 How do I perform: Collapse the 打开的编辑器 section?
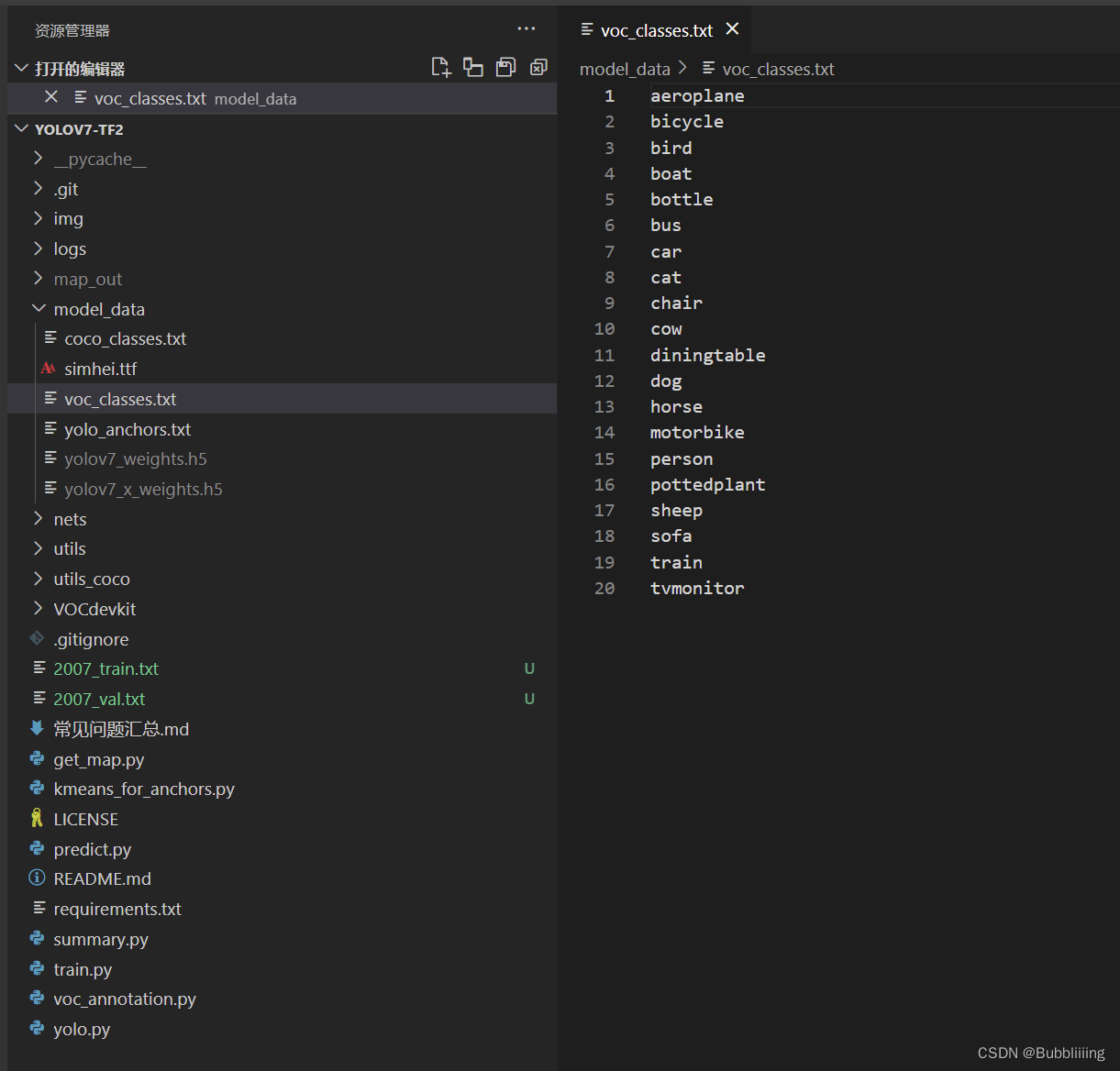click(x=22, y=68)
